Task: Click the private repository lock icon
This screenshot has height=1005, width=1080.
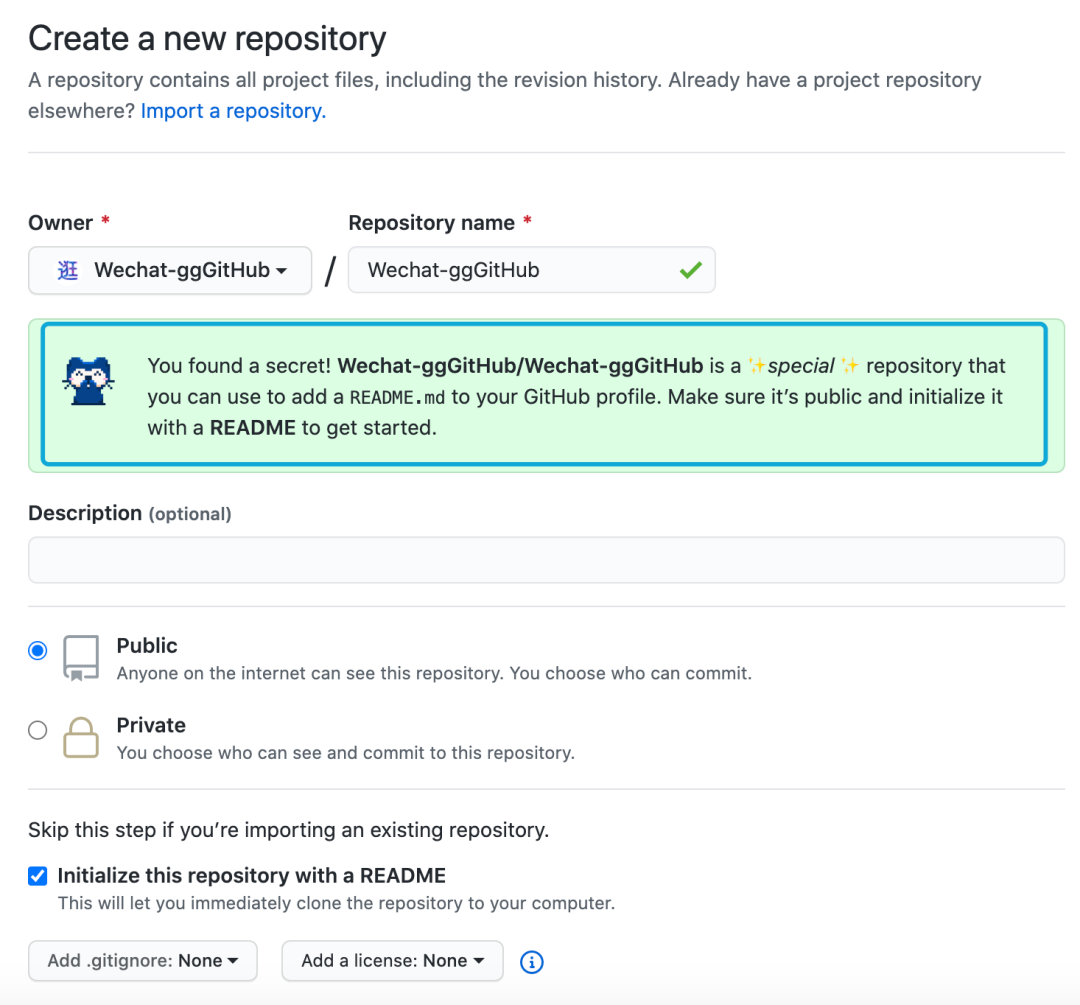Action: click(x=81, y=738)
